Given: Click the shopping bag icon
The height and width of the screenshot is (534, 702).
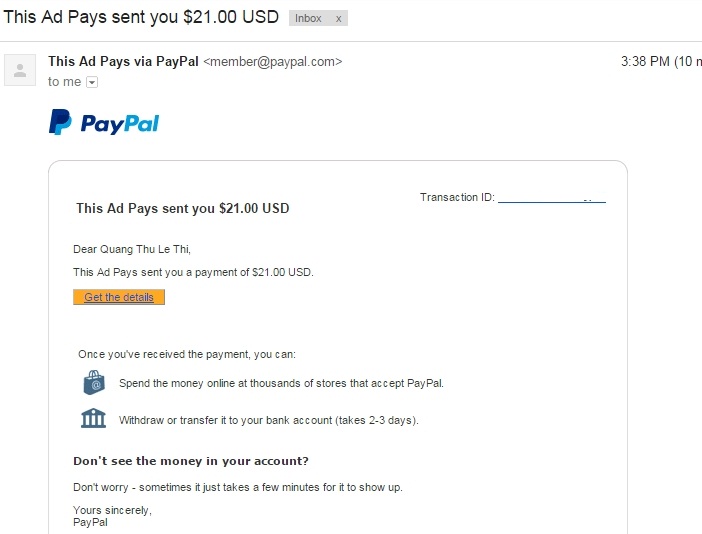Looking at the screenshot, I should (x=93, y=382).
